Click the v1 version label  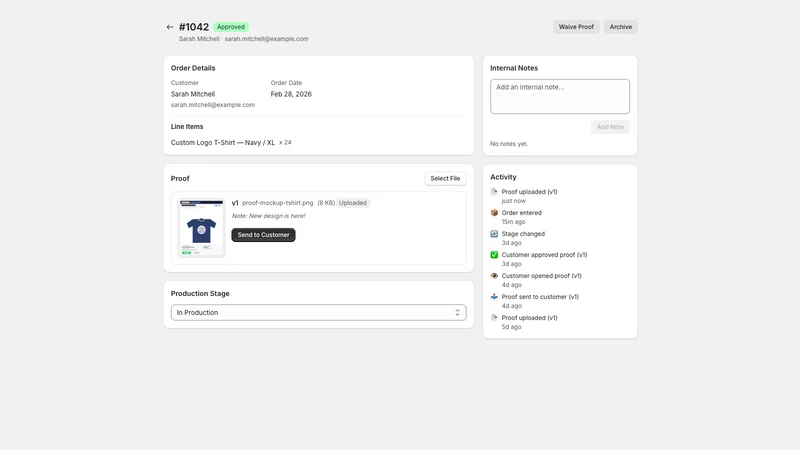(235, 203)
